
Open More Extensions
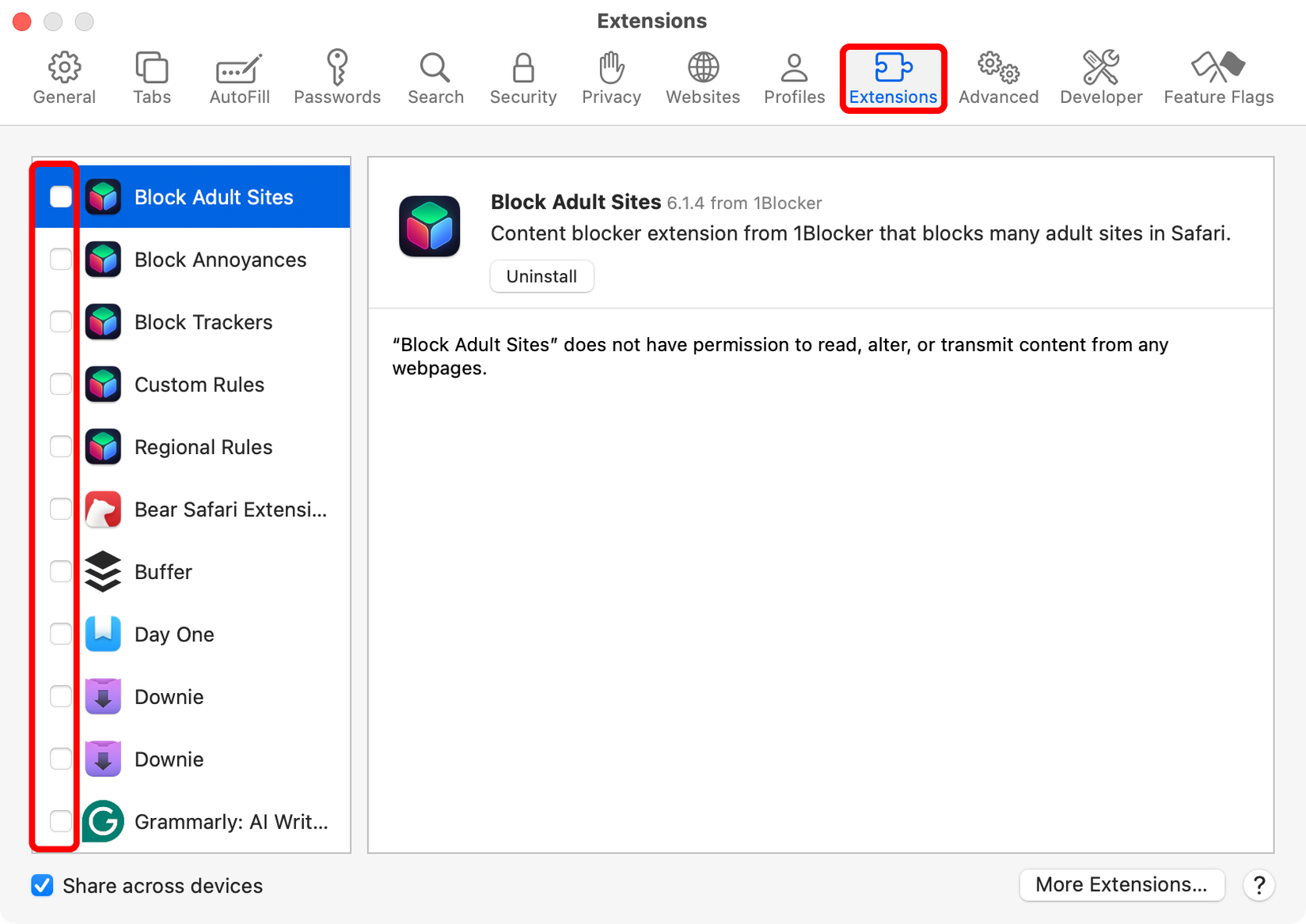(x=1121, y=885)
